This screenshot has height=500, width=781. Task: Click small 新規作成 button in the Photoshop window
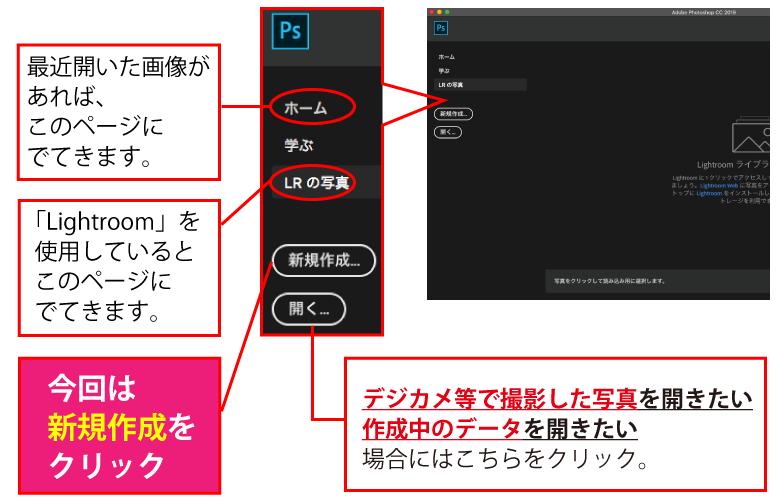pos(453,114)
